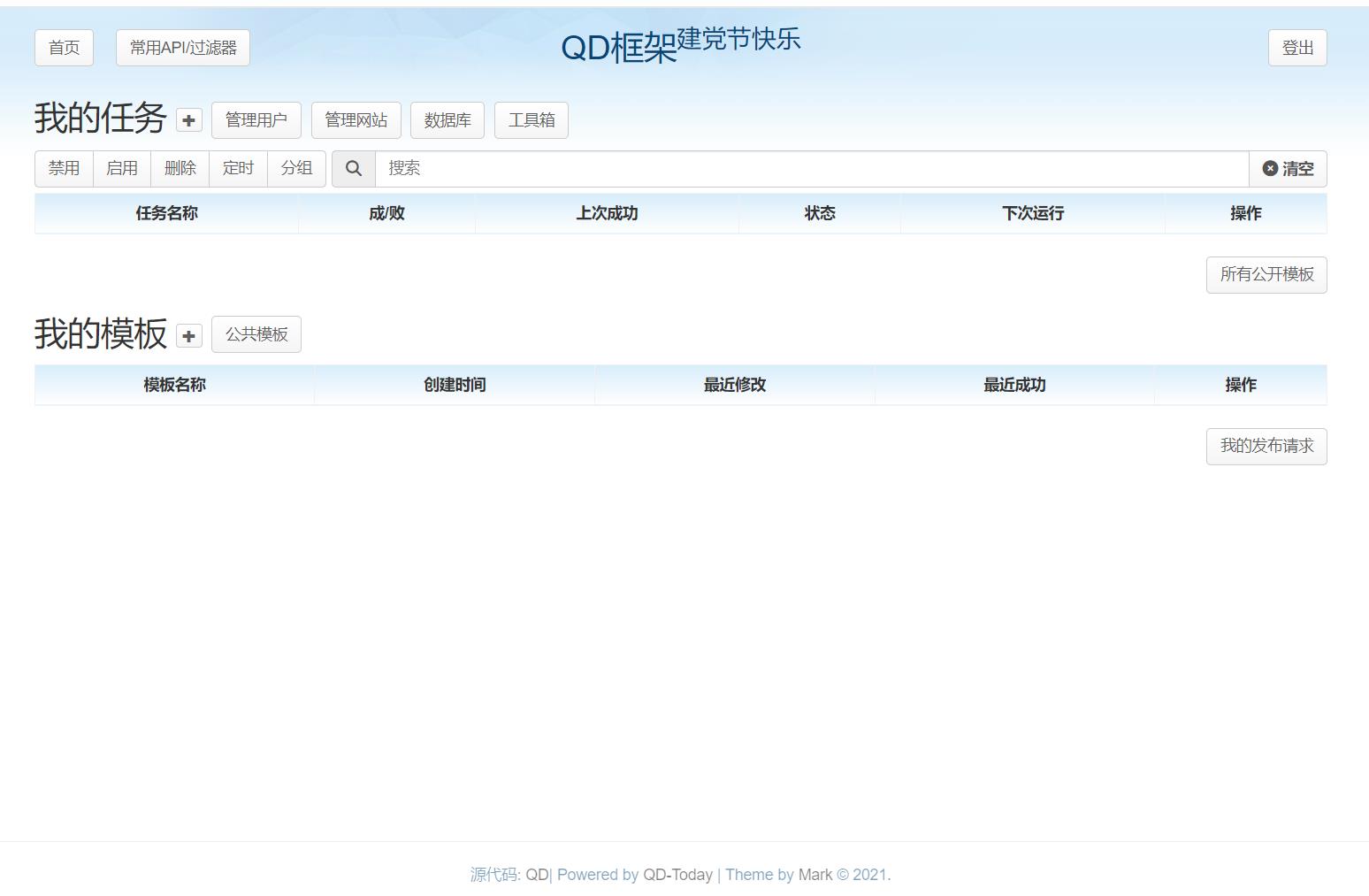Click the 我的任务 heading
This screenshot has width=1369, height=896.
click(101, 119)
